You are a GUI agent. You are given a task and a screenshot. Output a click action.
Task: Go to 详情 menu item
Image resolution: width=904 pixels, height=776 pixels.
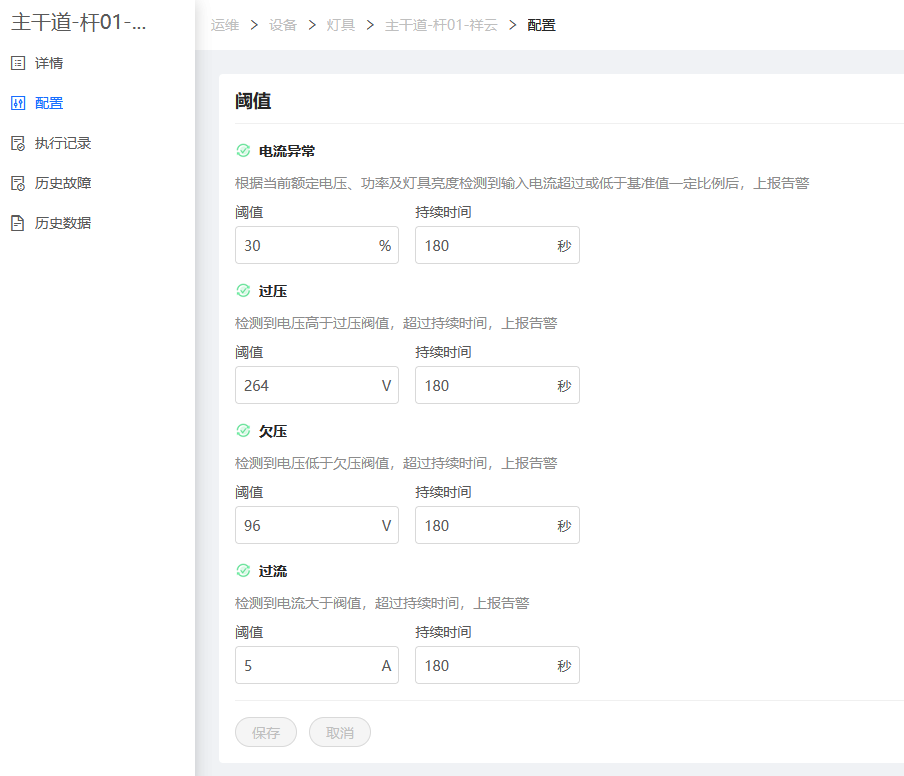point(48,63)
